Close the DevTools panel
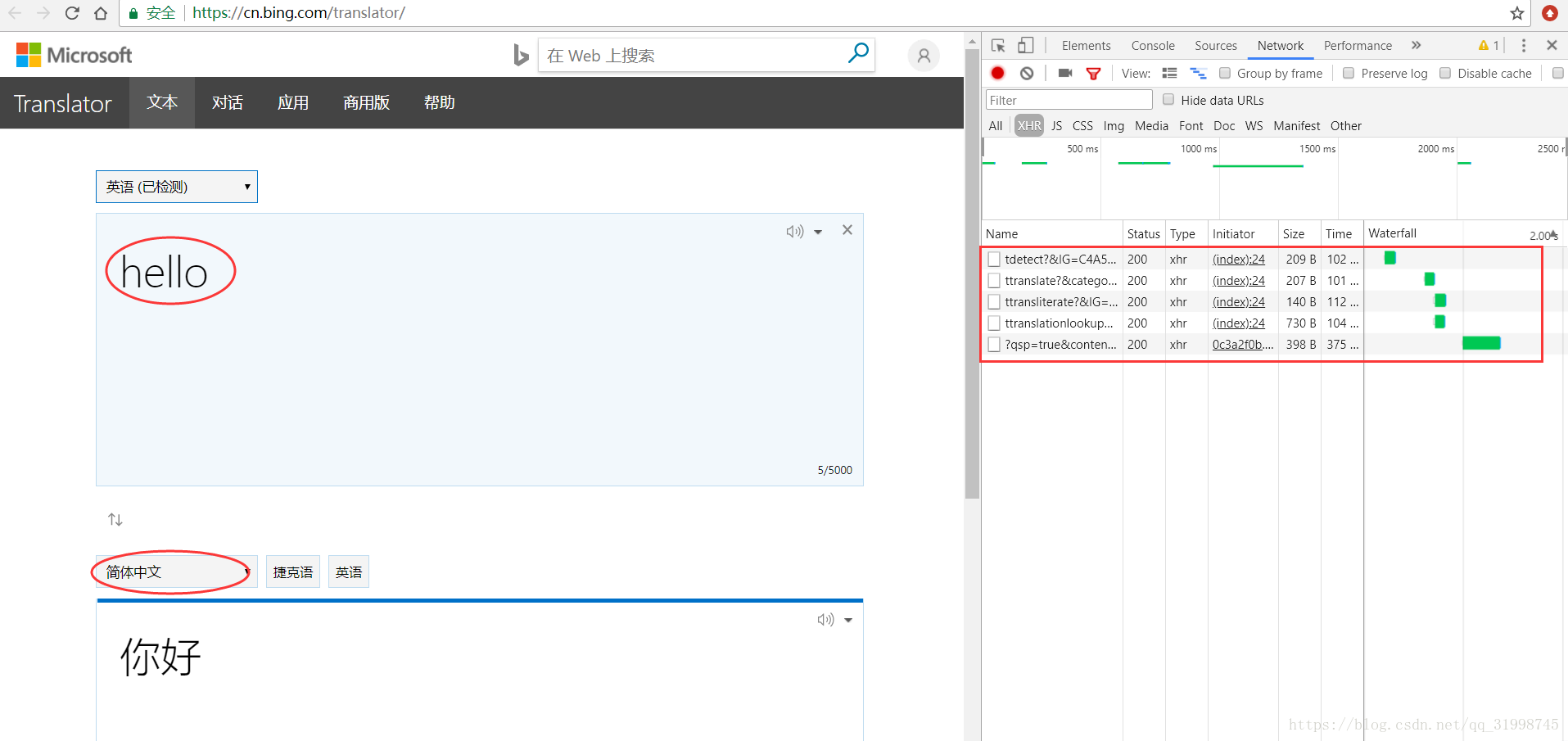The image size is (1568, 741). pyautogui.click(x=1552, y=46)
